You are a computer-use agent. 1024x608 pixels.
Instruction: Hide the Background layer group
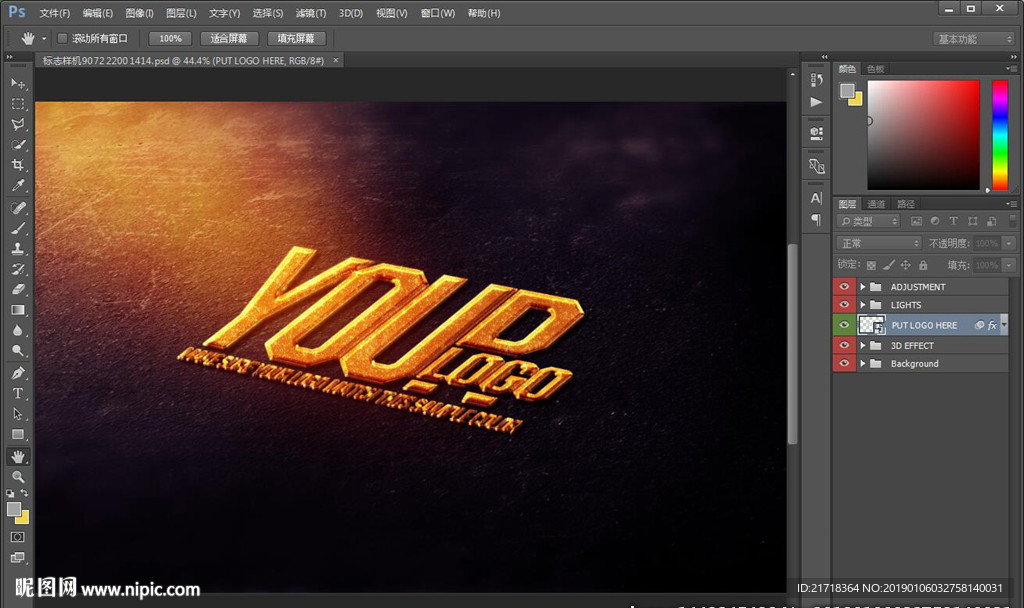pos(844,363)
